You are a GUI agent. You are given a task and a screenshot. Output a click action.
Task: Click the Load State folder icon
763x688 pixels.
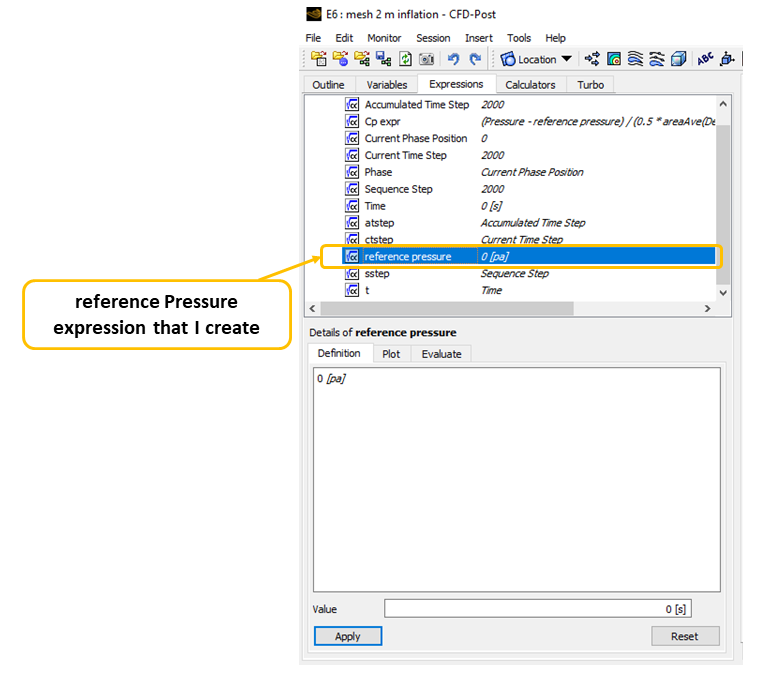pyautogui.click(x=340, y=59)
